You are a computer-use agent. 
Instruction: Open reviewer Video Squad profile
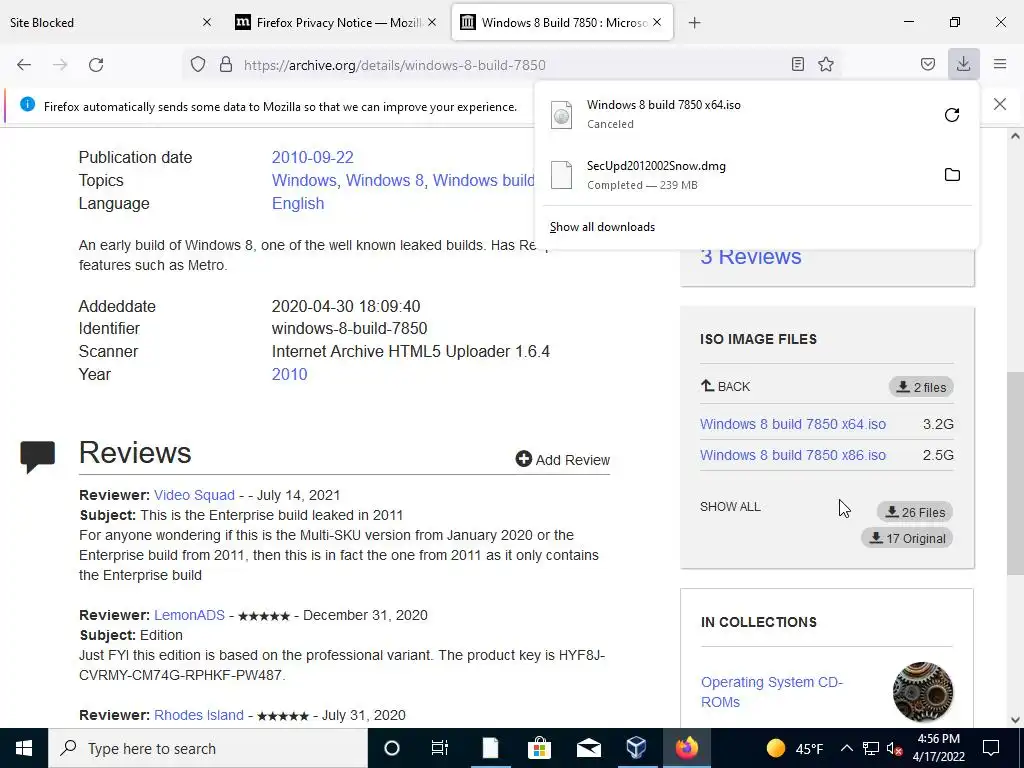point(194,495)
